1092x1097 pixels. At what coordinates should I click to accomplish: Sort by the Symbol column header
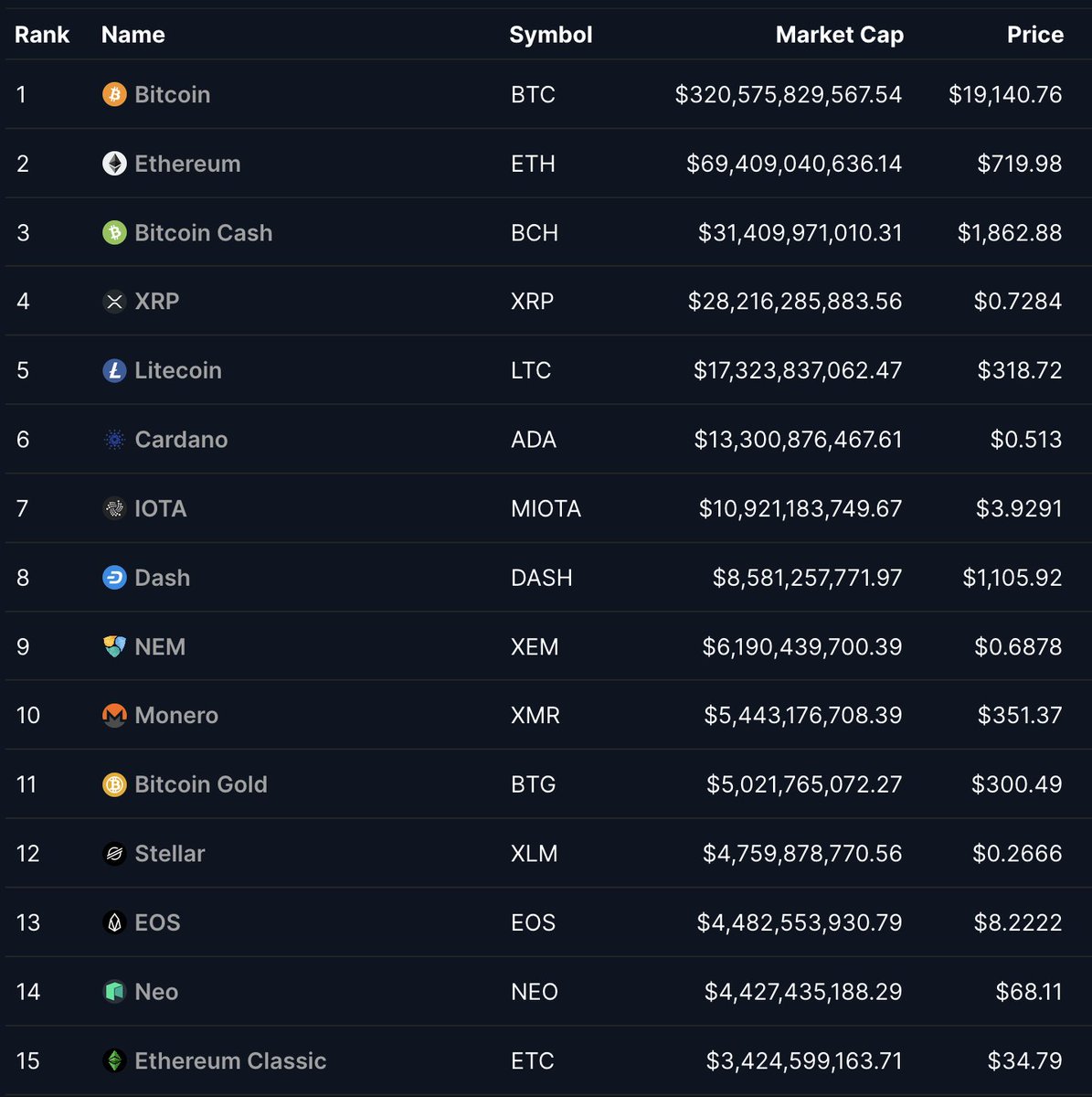point(551,35)
